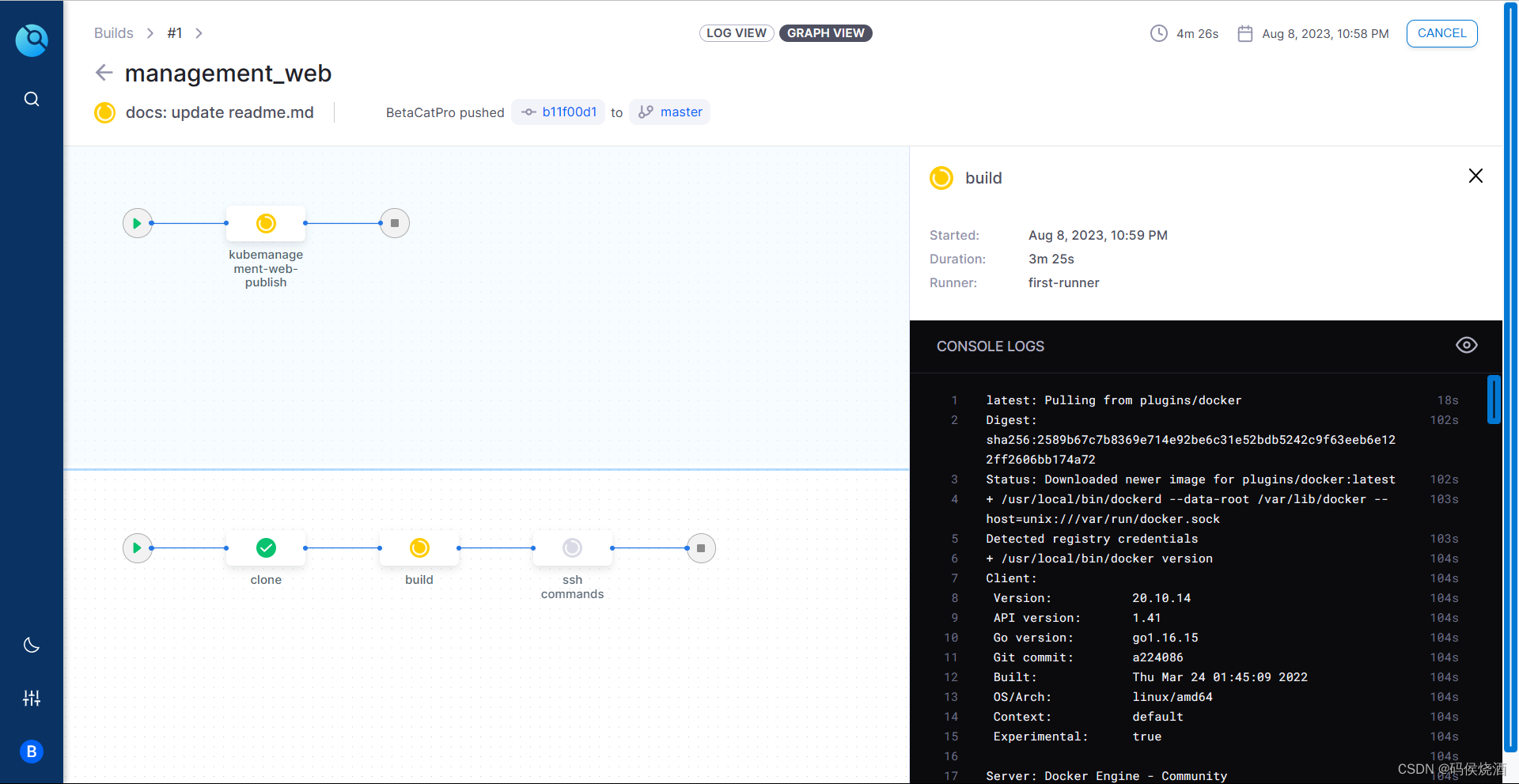Select the ssh commands step node

click(573, 547)
